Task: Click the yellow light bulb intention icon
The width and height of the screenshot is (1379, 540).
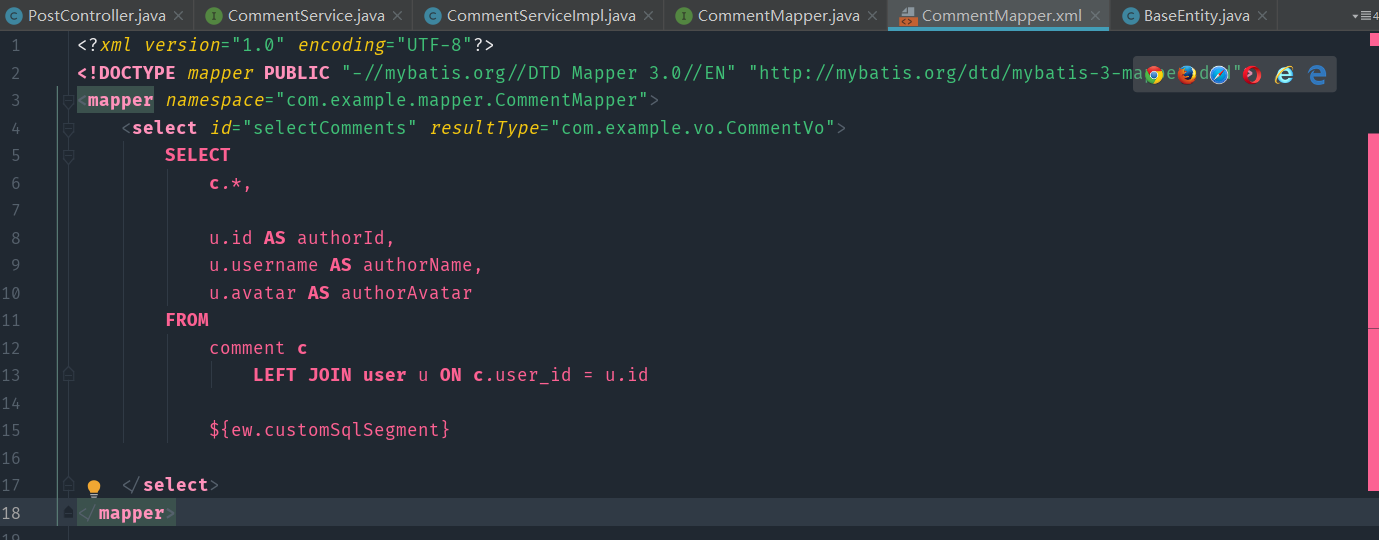Action: [x=94, y=488]
